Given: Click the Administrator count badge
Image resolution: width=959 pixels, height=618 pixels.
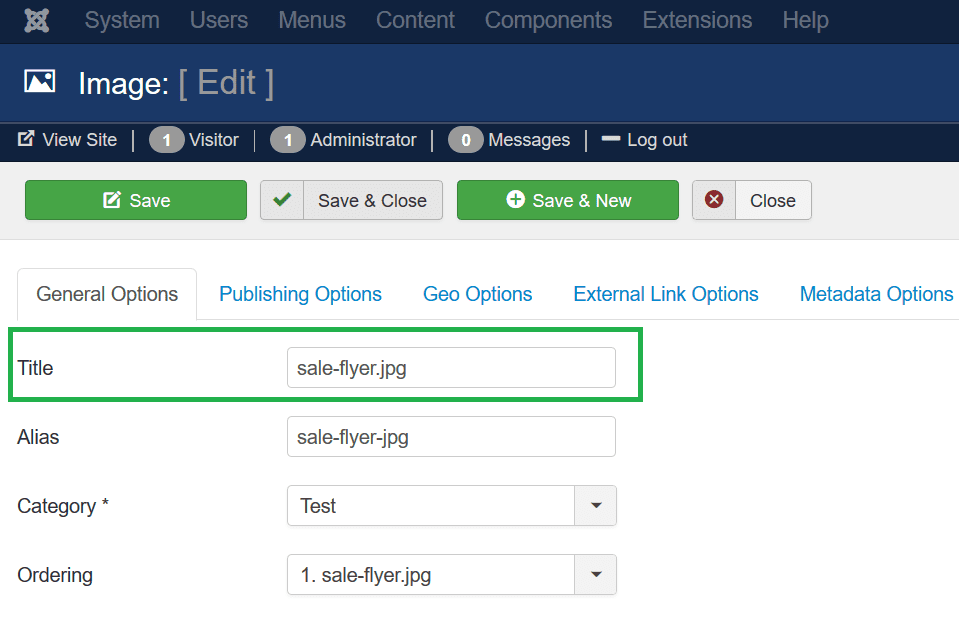Looking at the screenshot, I should pos(288,140).
